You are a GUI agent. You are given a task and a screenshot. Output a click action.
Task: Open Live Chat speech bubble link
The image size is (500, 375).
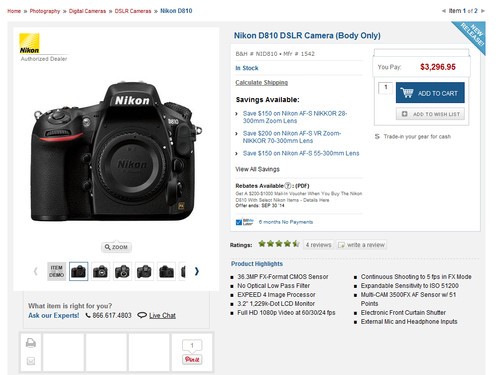pyautogui.click(x=157, y=315)
